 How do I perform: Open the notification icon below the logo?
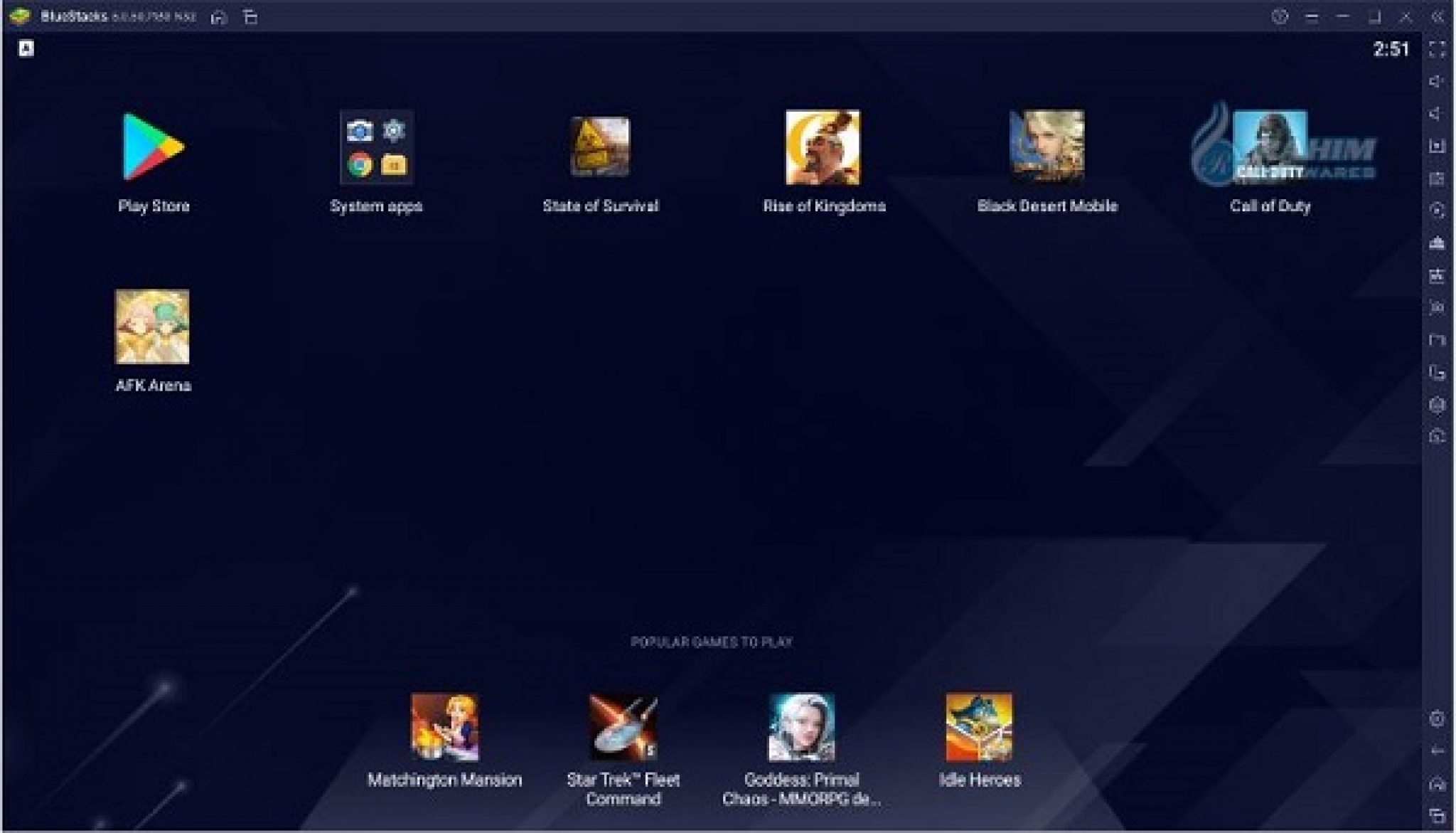[x=26, y=48]
